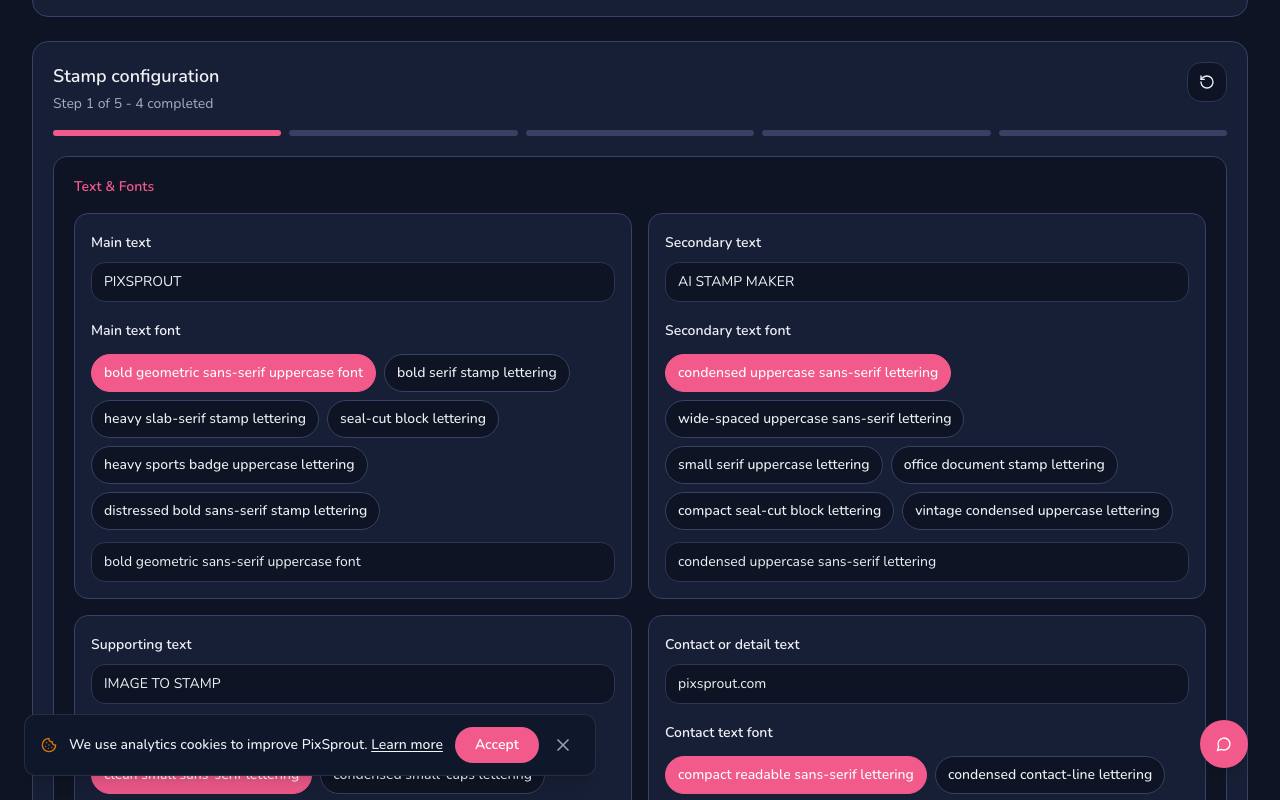Dismiss the cookie banner with the X

(563, 745)
